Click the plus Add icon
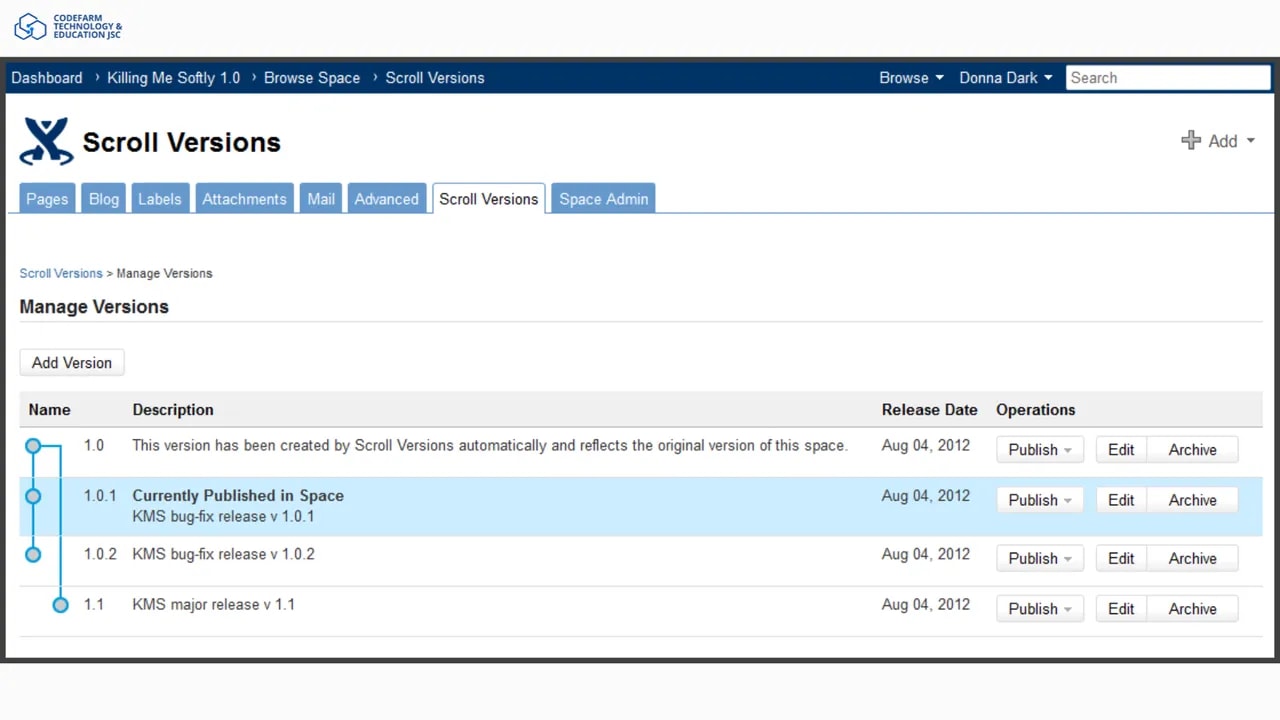 click(1190, 141)
